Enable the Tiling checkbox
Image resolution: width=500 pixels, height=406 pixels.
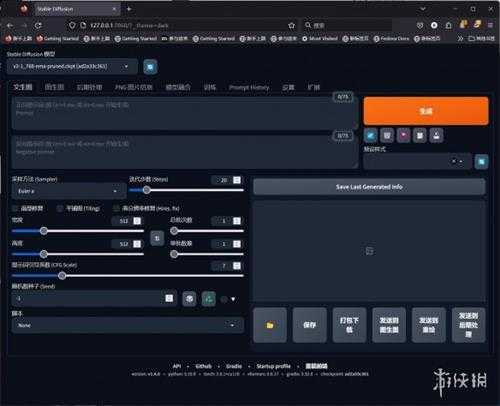pyautogui.click(x=60, y=208)
